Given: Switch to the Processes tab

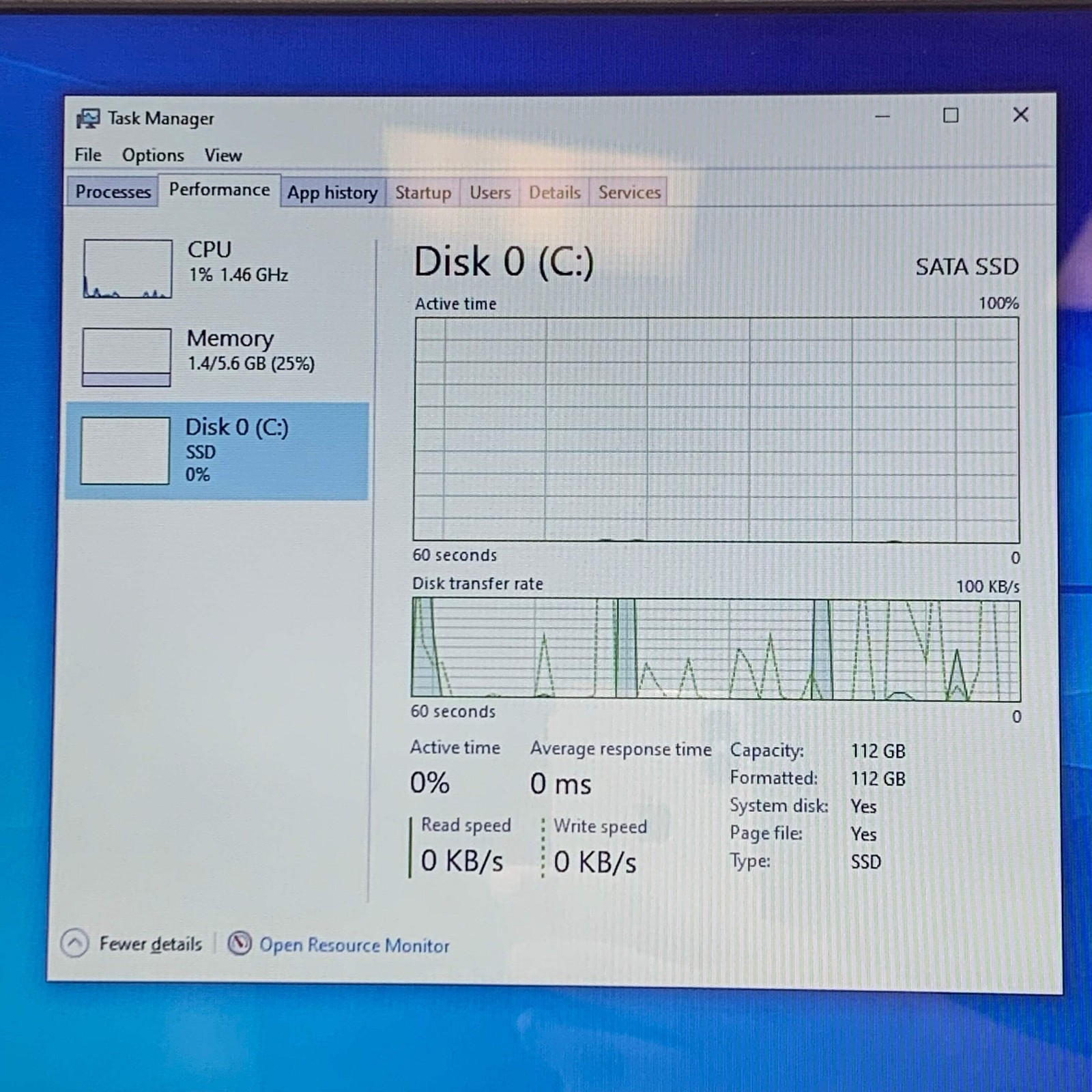Looking at the screenshot, I should (113, 192).
